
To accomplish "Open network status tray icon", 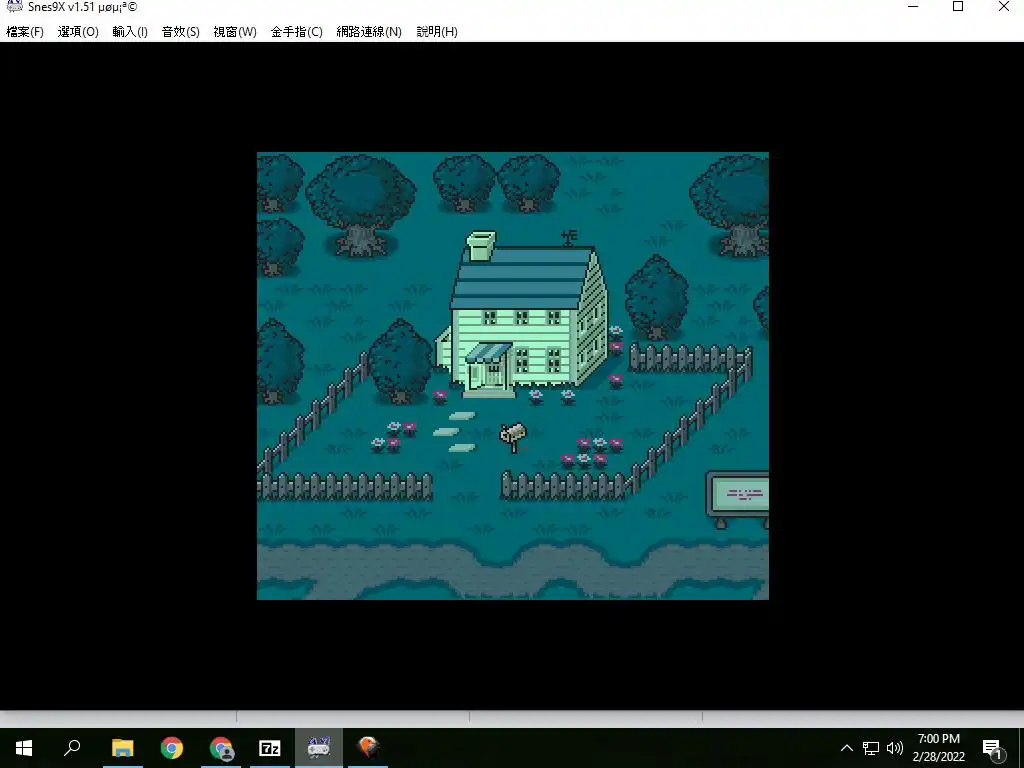I will point(871,748).
